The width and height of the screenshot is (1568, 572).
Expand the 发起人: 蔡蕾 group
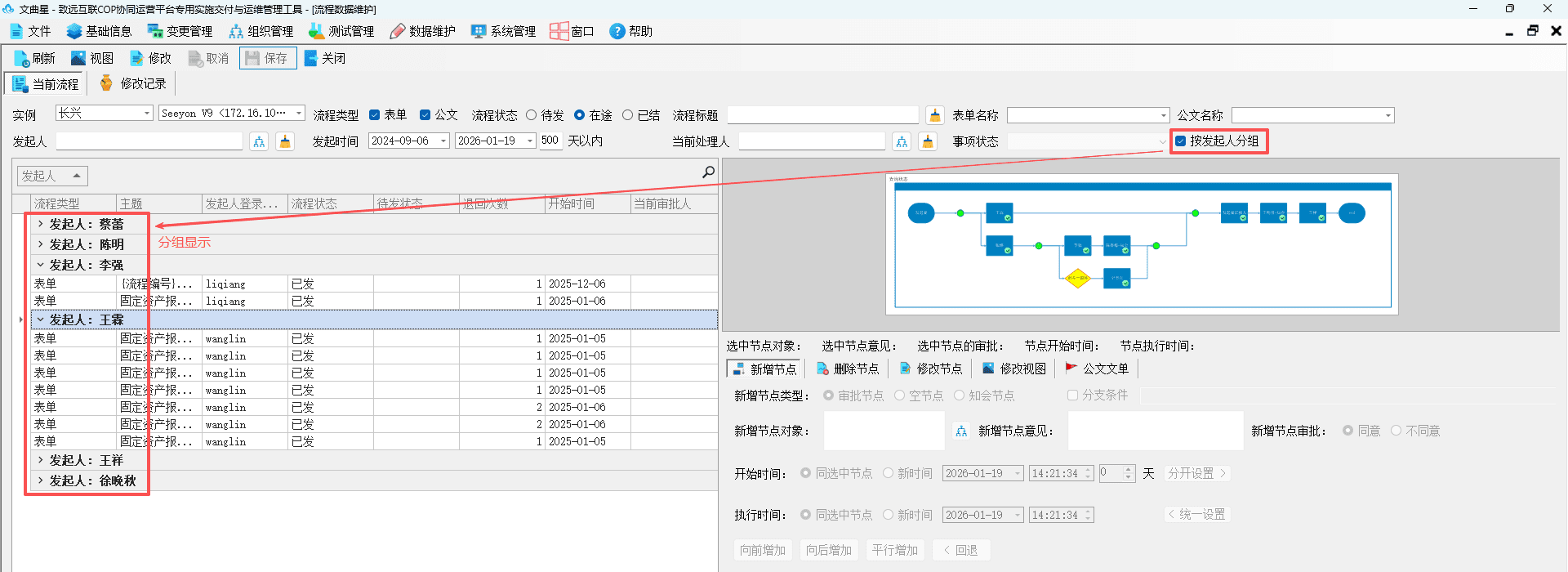[x=40, y=223]
